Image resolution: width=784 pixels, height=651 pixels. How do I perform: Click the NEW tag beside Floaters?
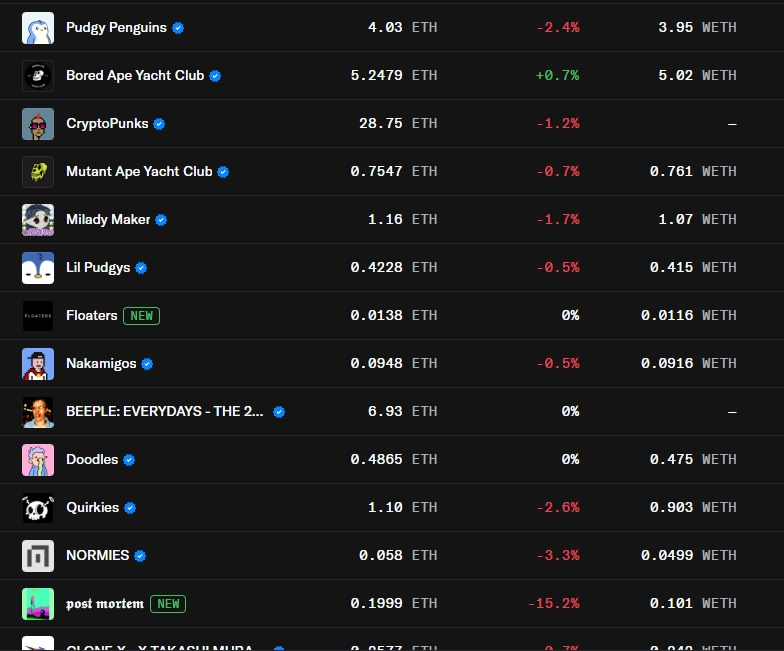coord(142,316)
